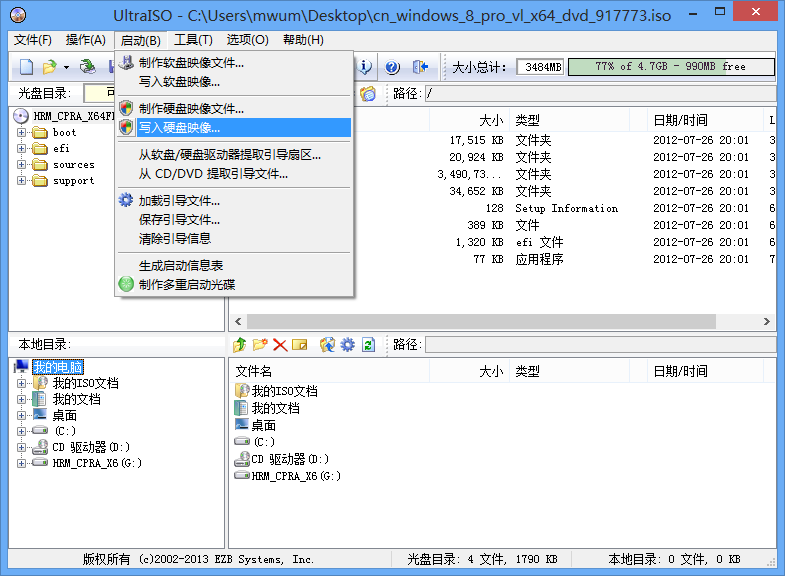The height and width of the screenshot is (576, 785).
Task: Click the local 路径 input field
Action: point(601,345)
